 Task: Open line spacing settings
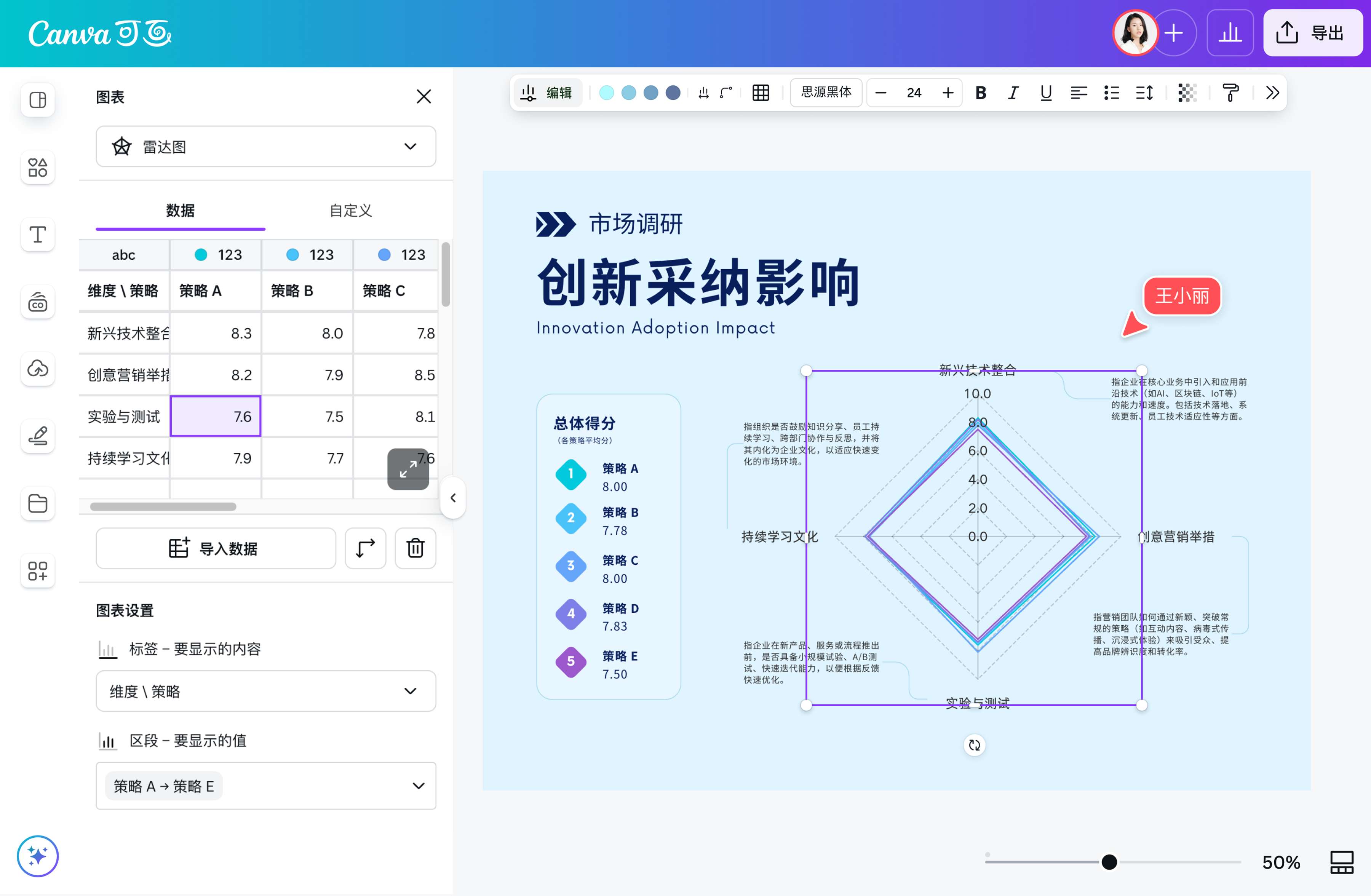[1145, 93]
